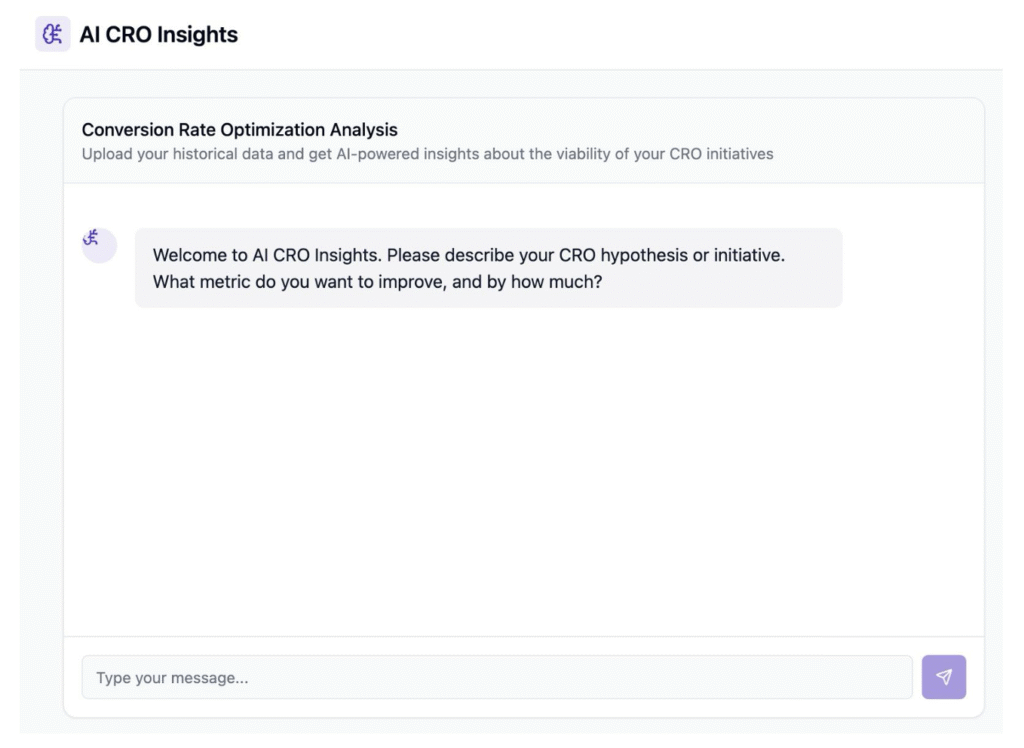Click the bot avatar beside welcome message
The height and width of the screenshot is (748, 1024).
[99, 245]
